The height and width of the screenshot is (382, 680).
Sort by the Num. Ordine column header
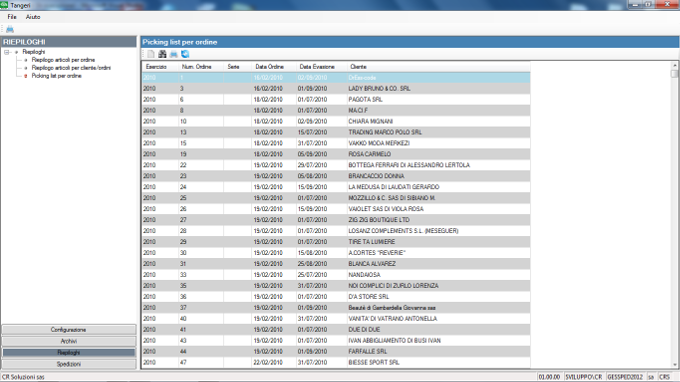(201, 67)
